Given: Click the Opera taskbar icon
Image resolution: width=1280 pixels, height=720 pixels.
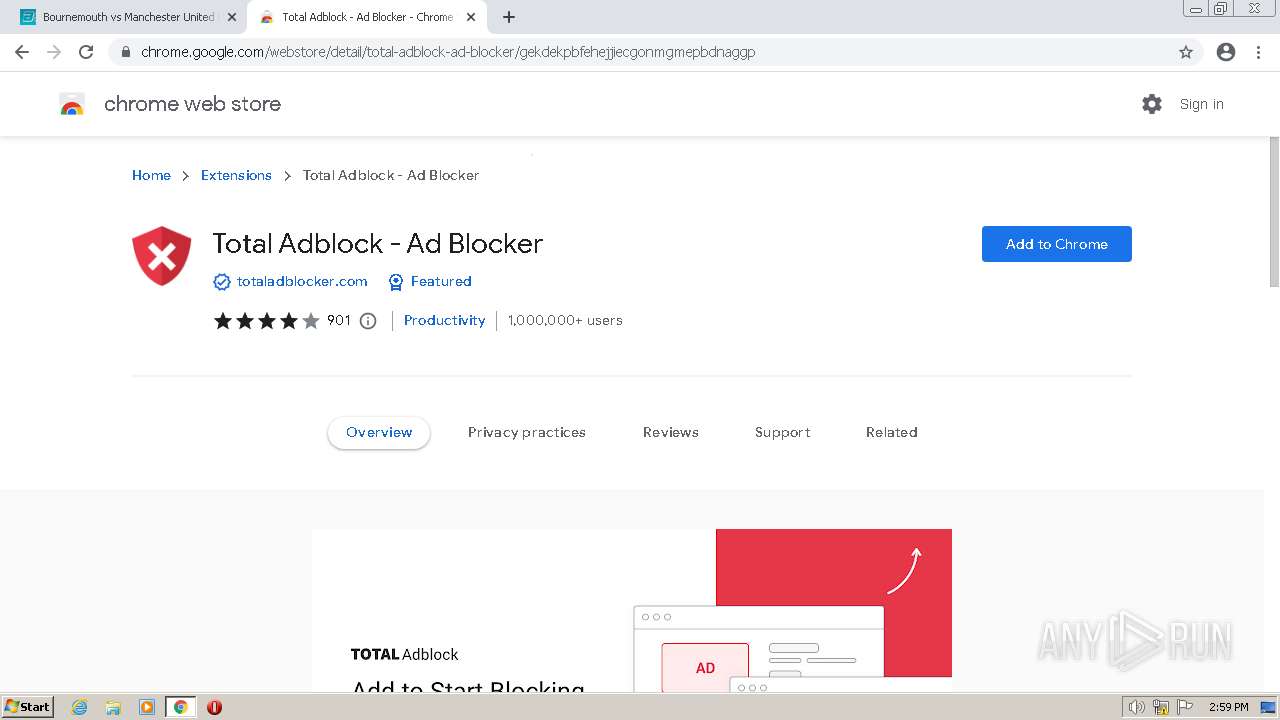Looking at the screenshot, I should [214, 707].
